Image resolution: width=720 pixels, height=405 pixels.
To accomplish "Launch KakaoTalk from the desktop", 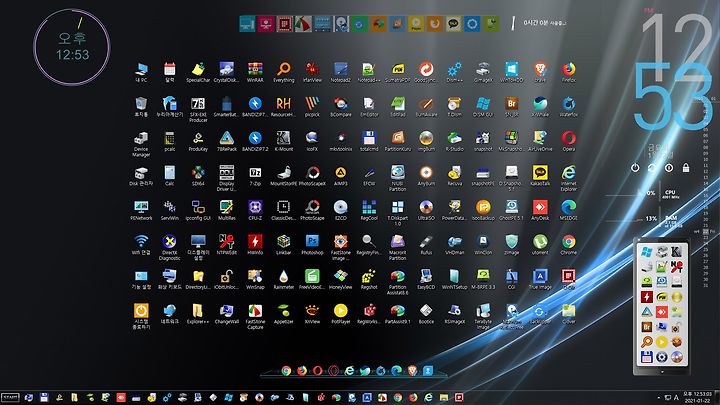I will pyautogui.click(x=540, y=173).
